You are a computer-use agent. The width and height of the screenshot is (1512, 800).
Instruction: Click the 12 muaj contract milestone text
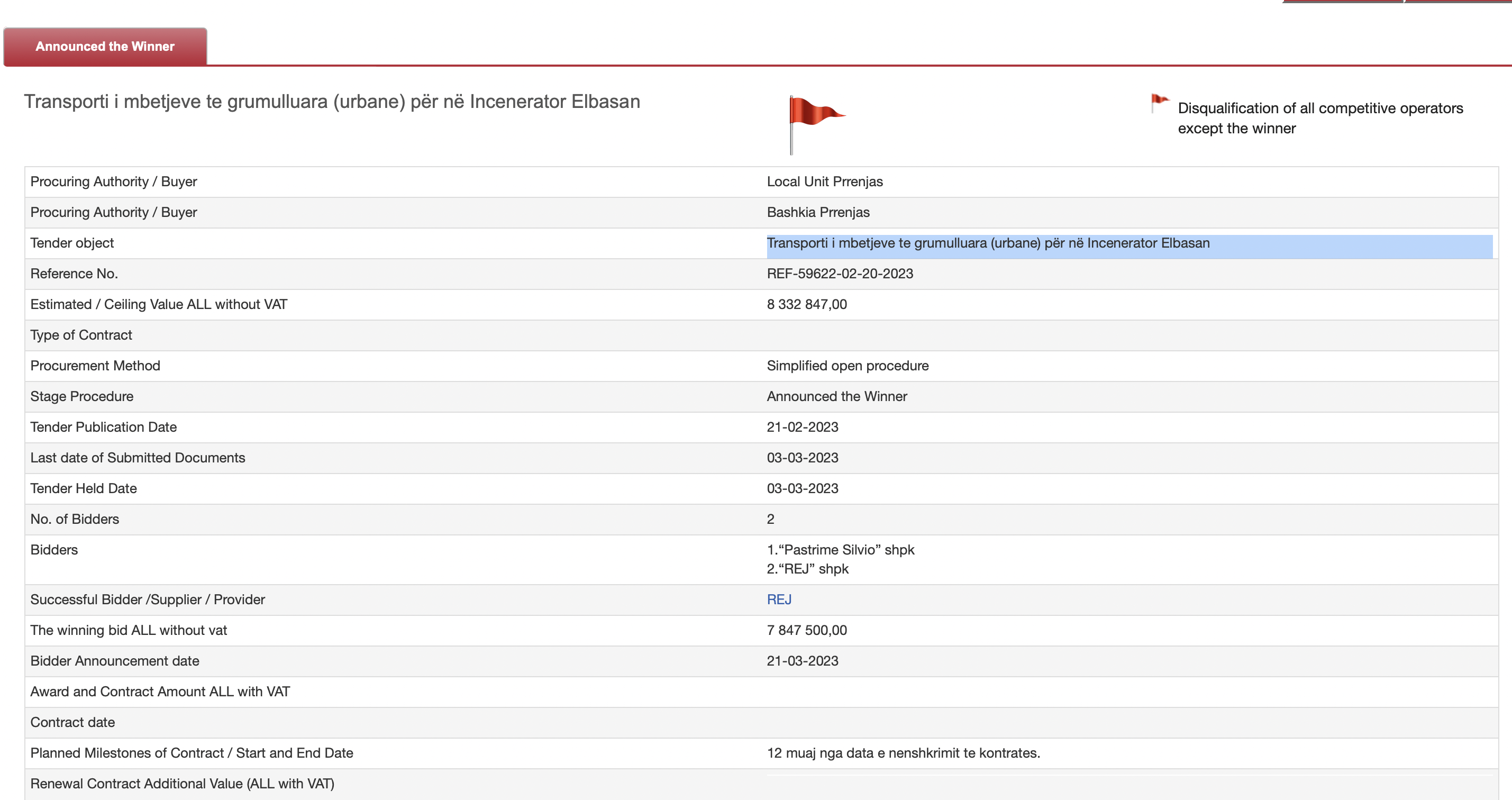click(903, 752)
